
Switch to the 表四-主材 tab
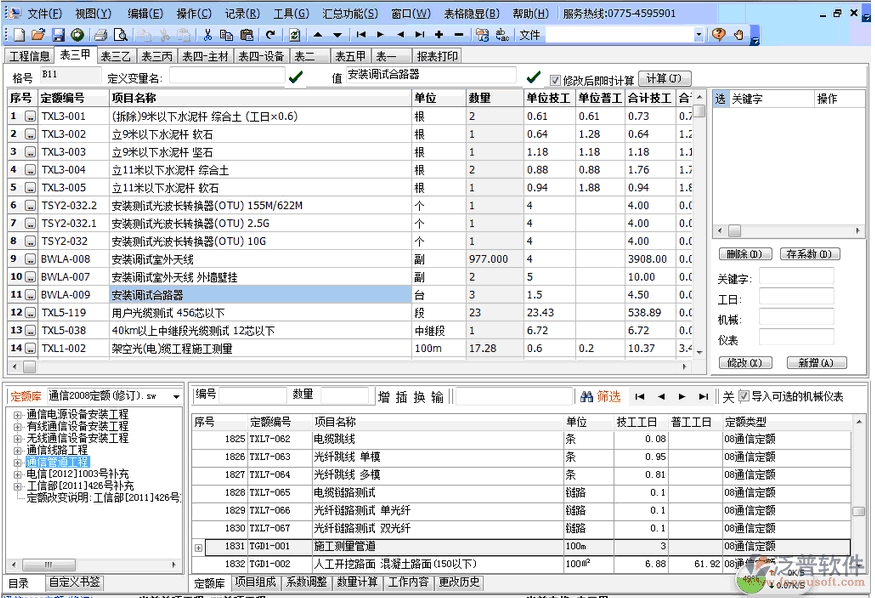pos(206,56)
